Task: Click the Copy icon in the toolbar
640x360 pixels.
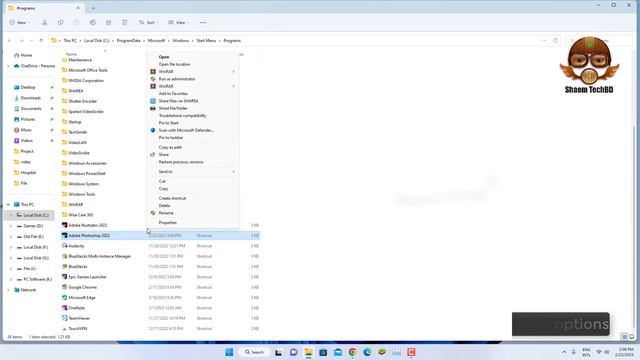Action: coord(60,22)
